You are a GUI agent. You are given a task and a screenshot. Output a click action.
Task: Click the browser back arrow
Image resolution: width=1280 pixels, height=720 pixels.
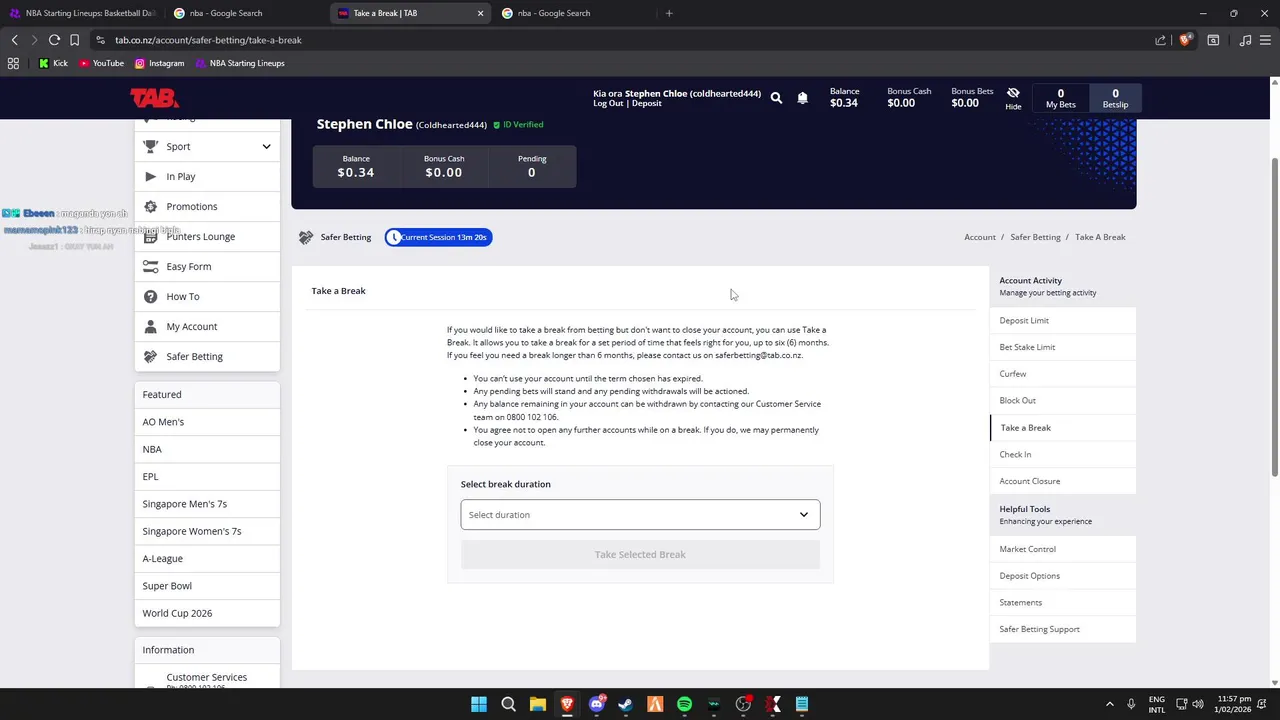(x=14, y=40)
